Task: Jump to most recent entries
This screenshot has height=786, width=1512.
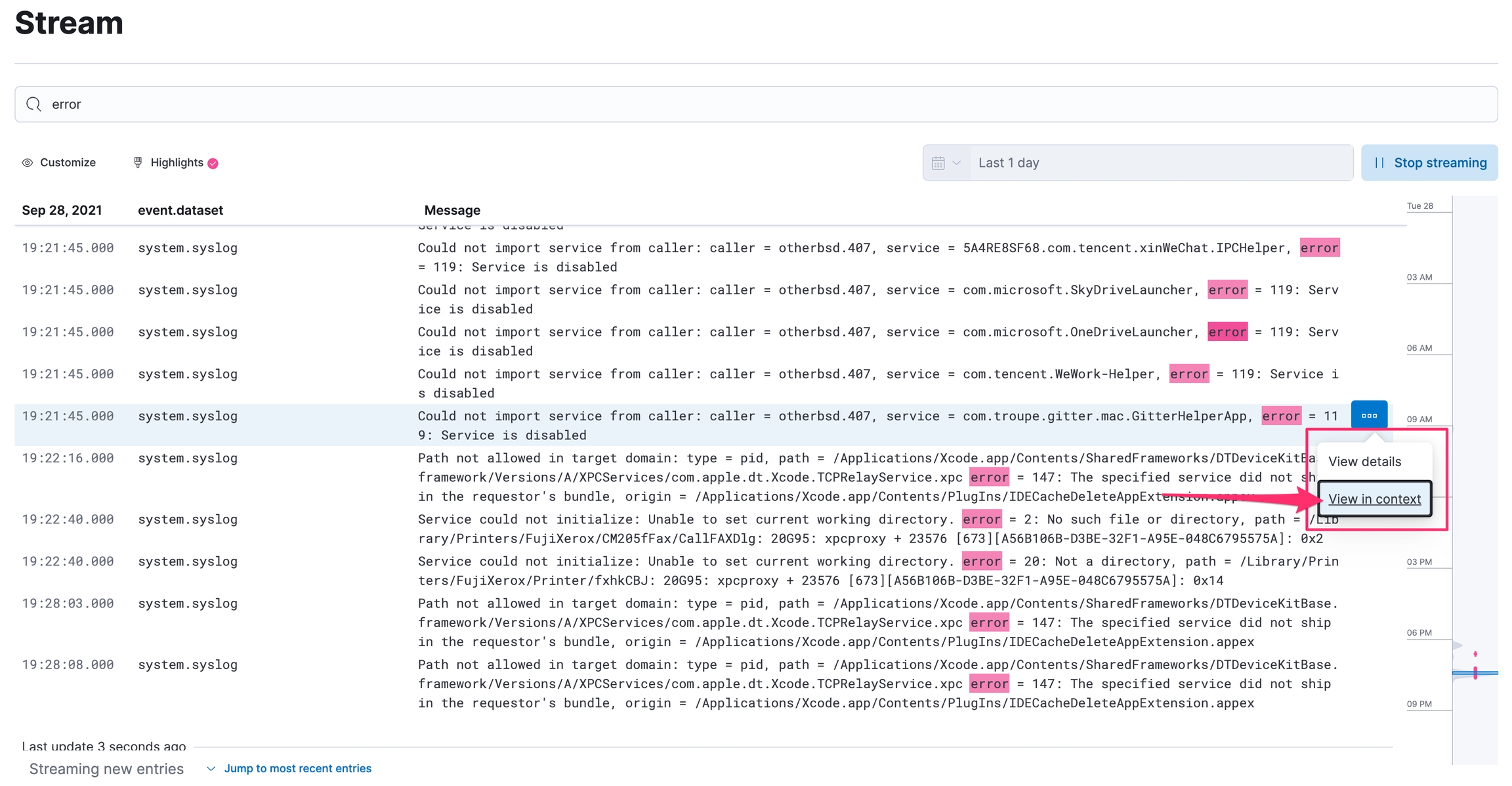Action: 298,768
